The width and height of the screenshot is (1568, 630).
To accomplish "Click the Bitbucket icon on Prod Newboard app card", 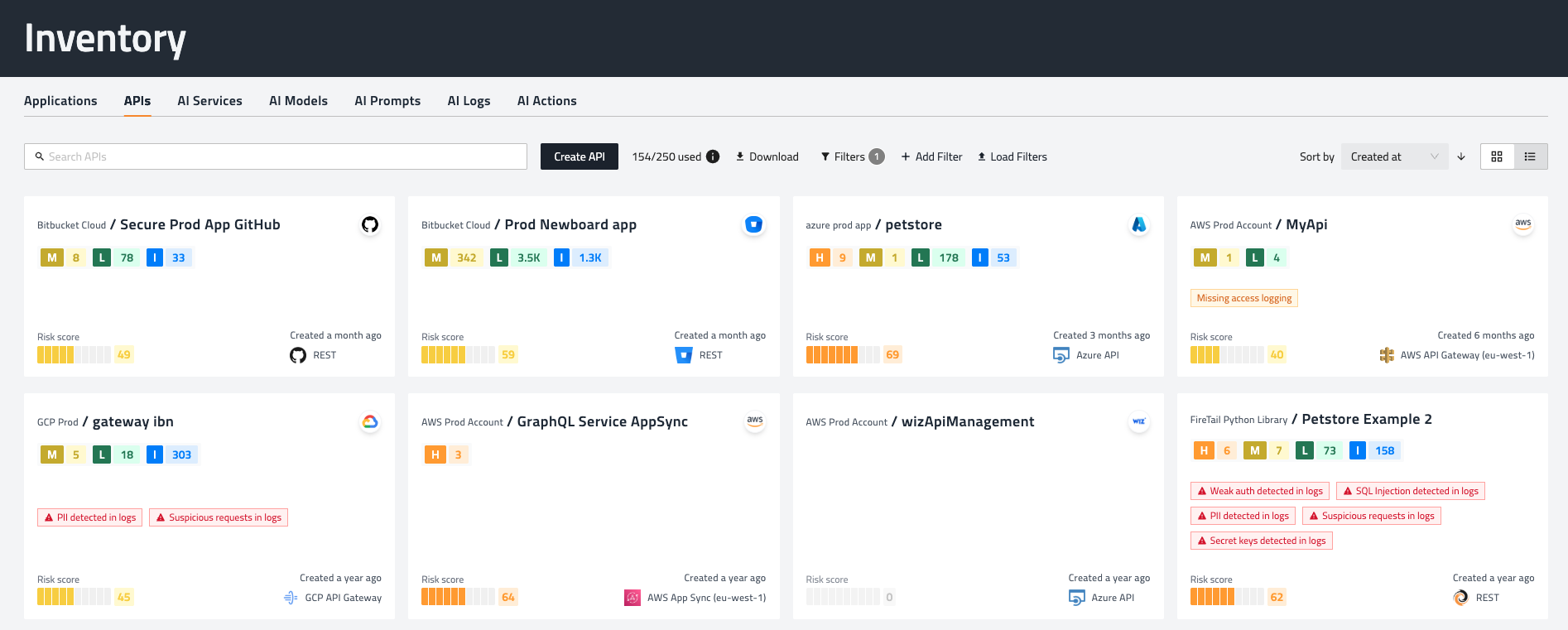I will click(753, 224).
